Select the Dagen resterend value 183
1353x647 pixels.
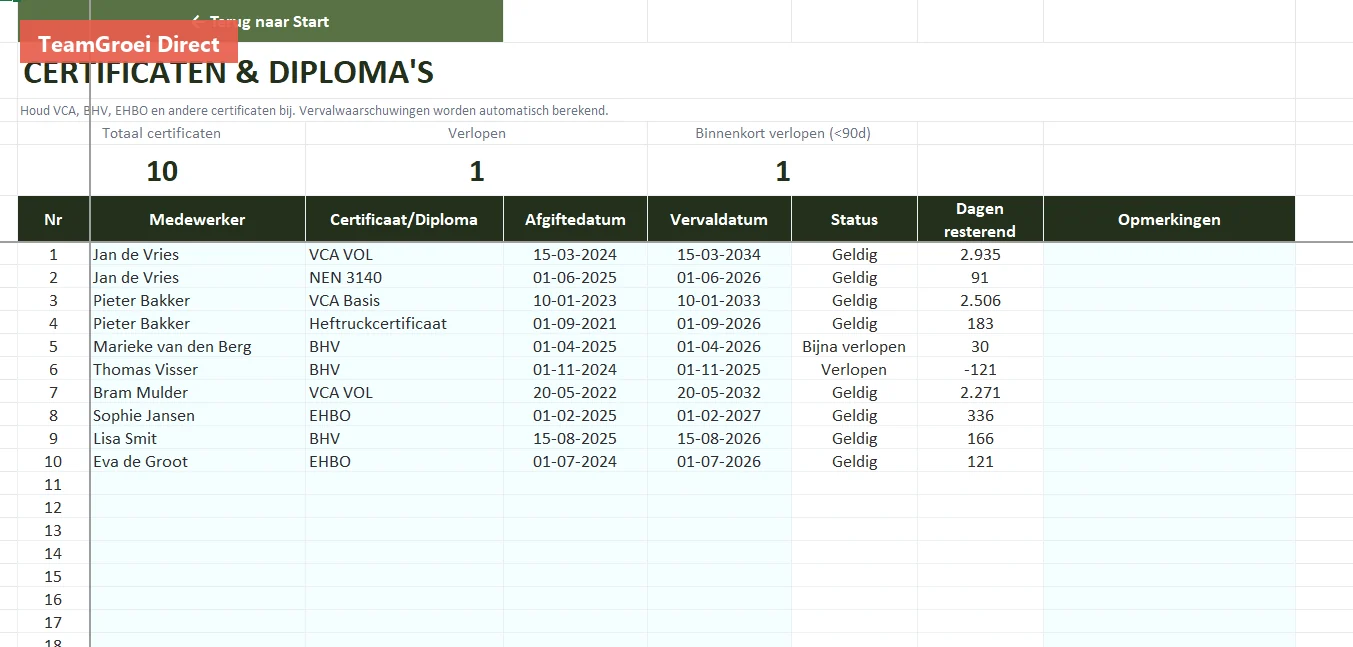click(x=980, y=323)
